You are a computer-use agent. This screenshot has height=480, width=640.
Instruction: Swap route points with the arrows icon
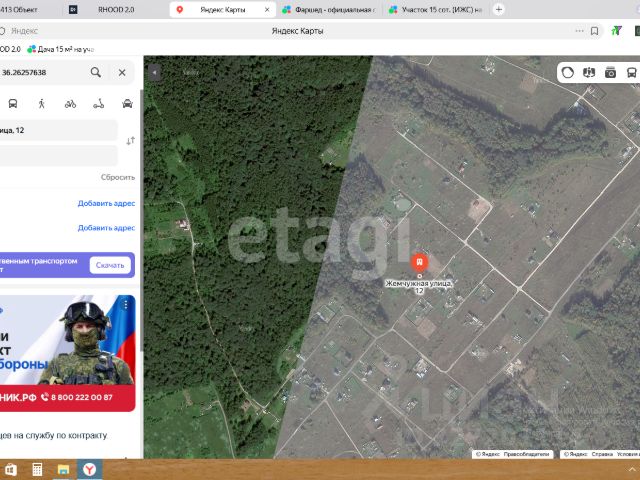tap(130, 141)
